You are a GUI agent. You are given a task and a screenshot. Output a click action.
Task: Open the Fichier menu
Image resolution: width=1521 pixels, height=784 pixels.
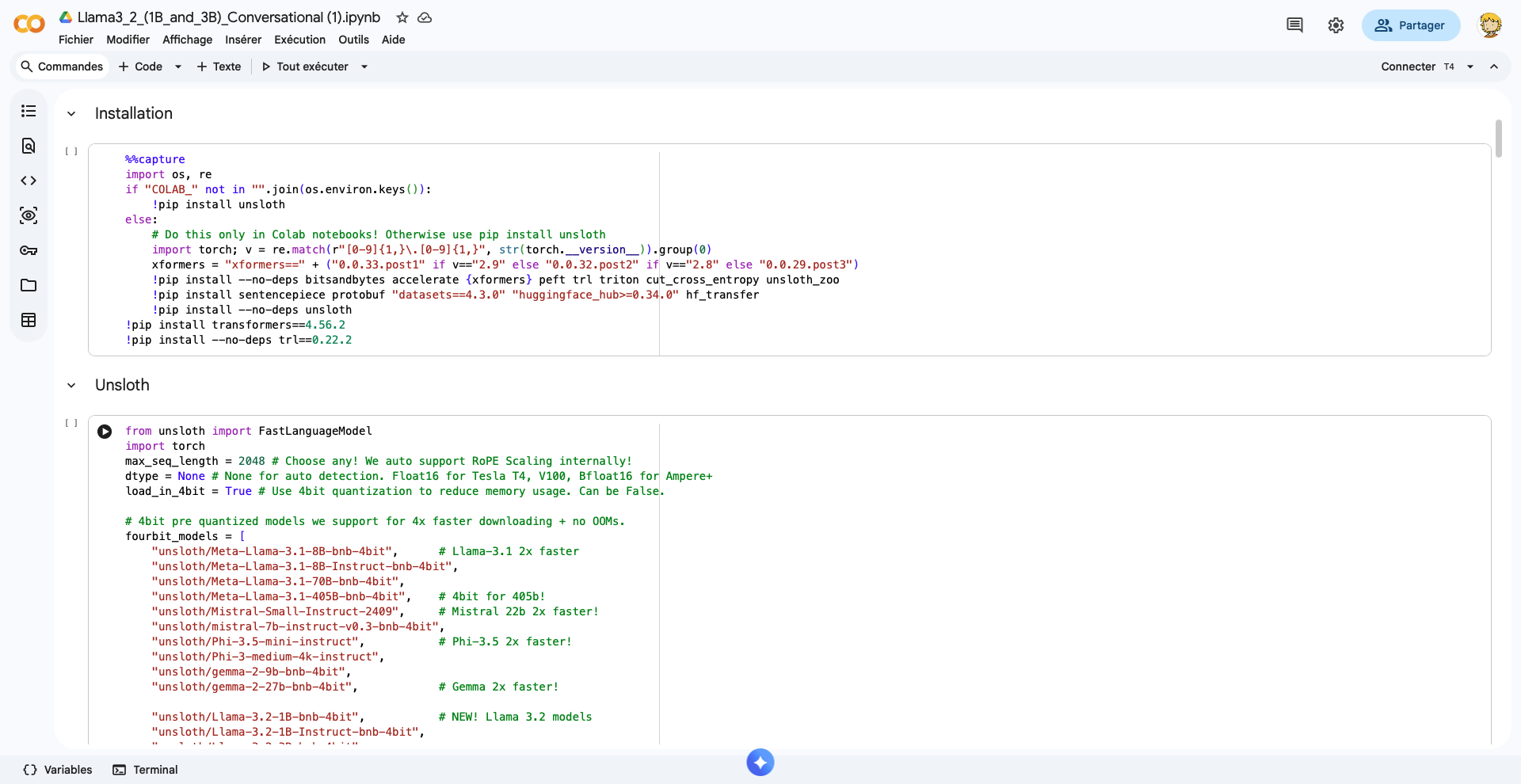pos(75,40)
